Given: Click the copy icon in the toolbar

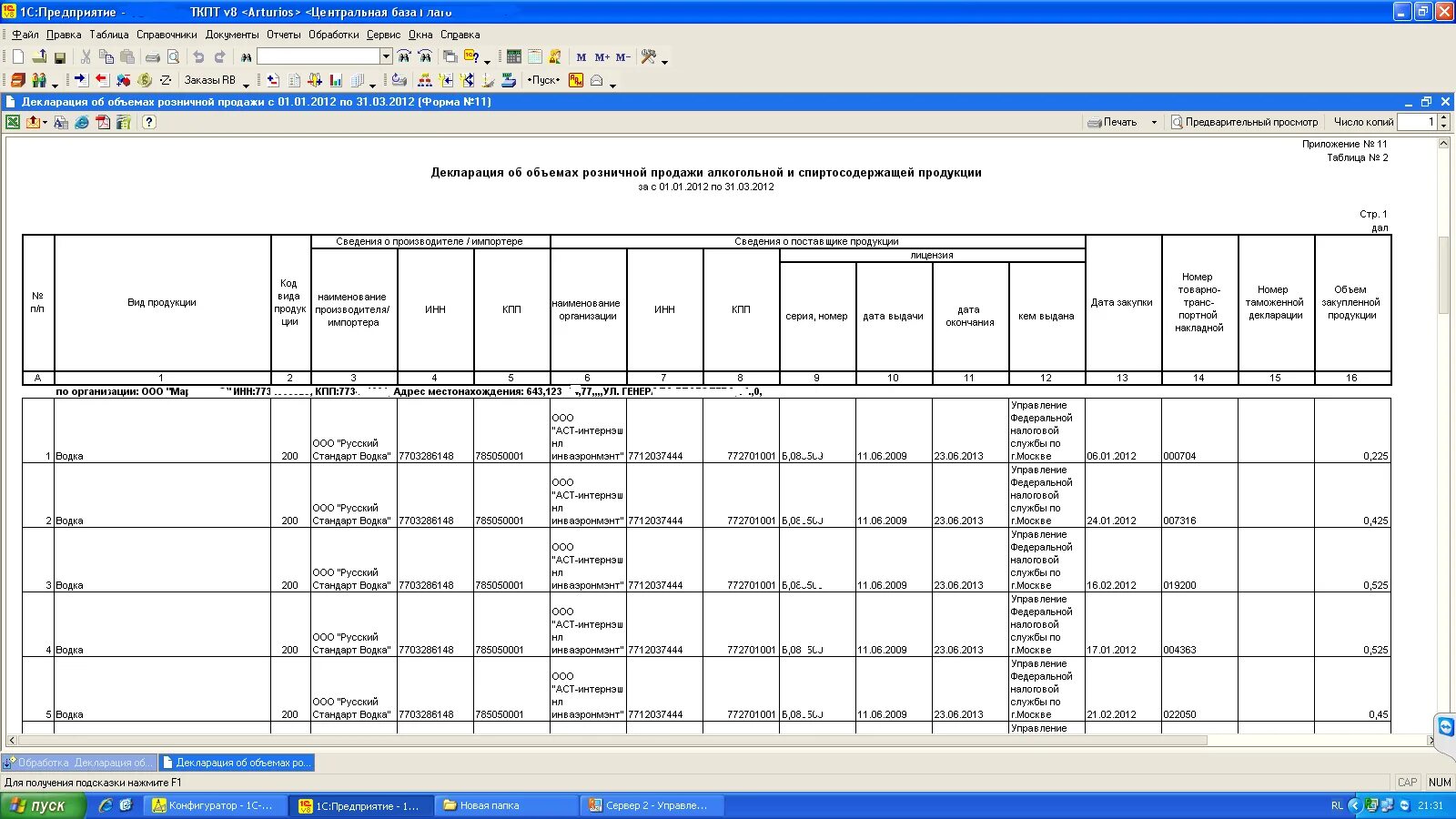Looking at the screenshot, I should 106,57.
